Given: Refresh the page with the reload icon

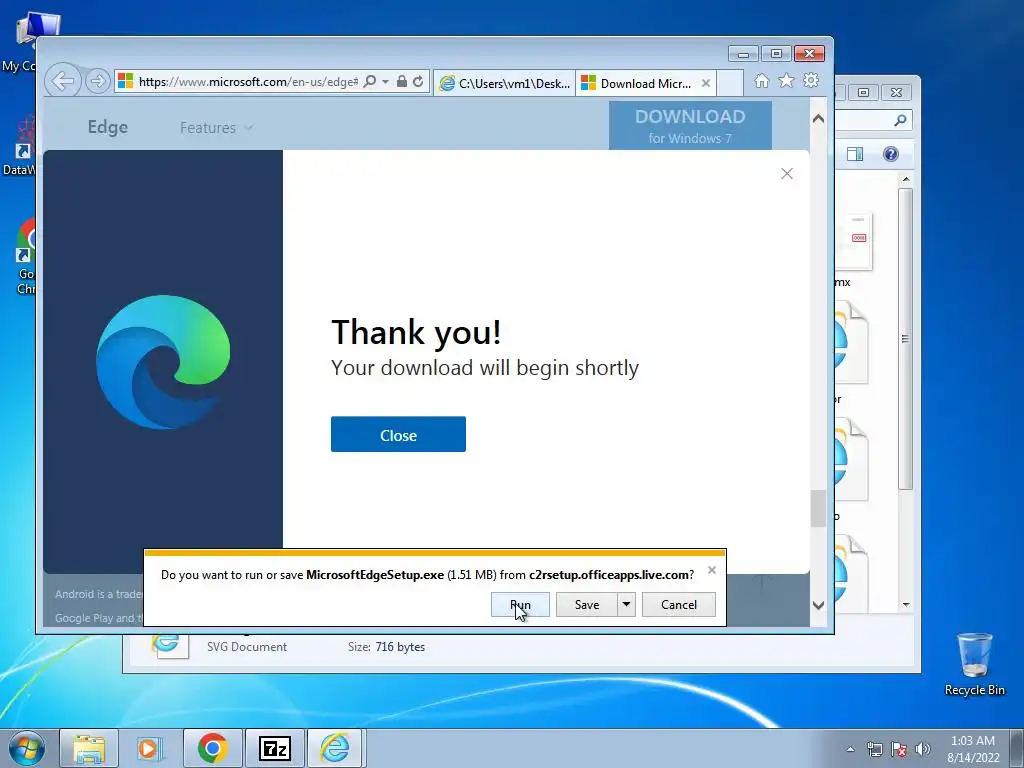Looking at the screenshot, I should coord(418,82).
